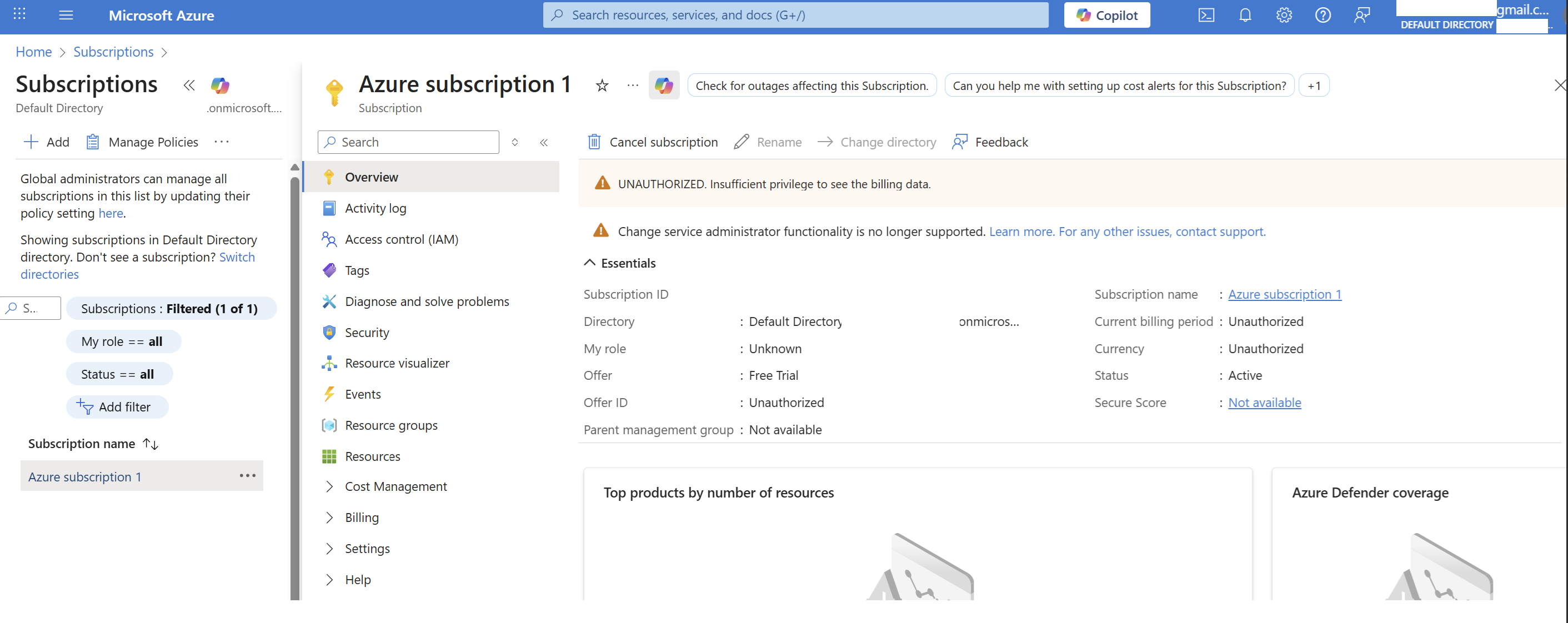Favorite Azure subscription 1 with star
The width and height of the screenshot is (1568, 623).
[x=602, y=85]
